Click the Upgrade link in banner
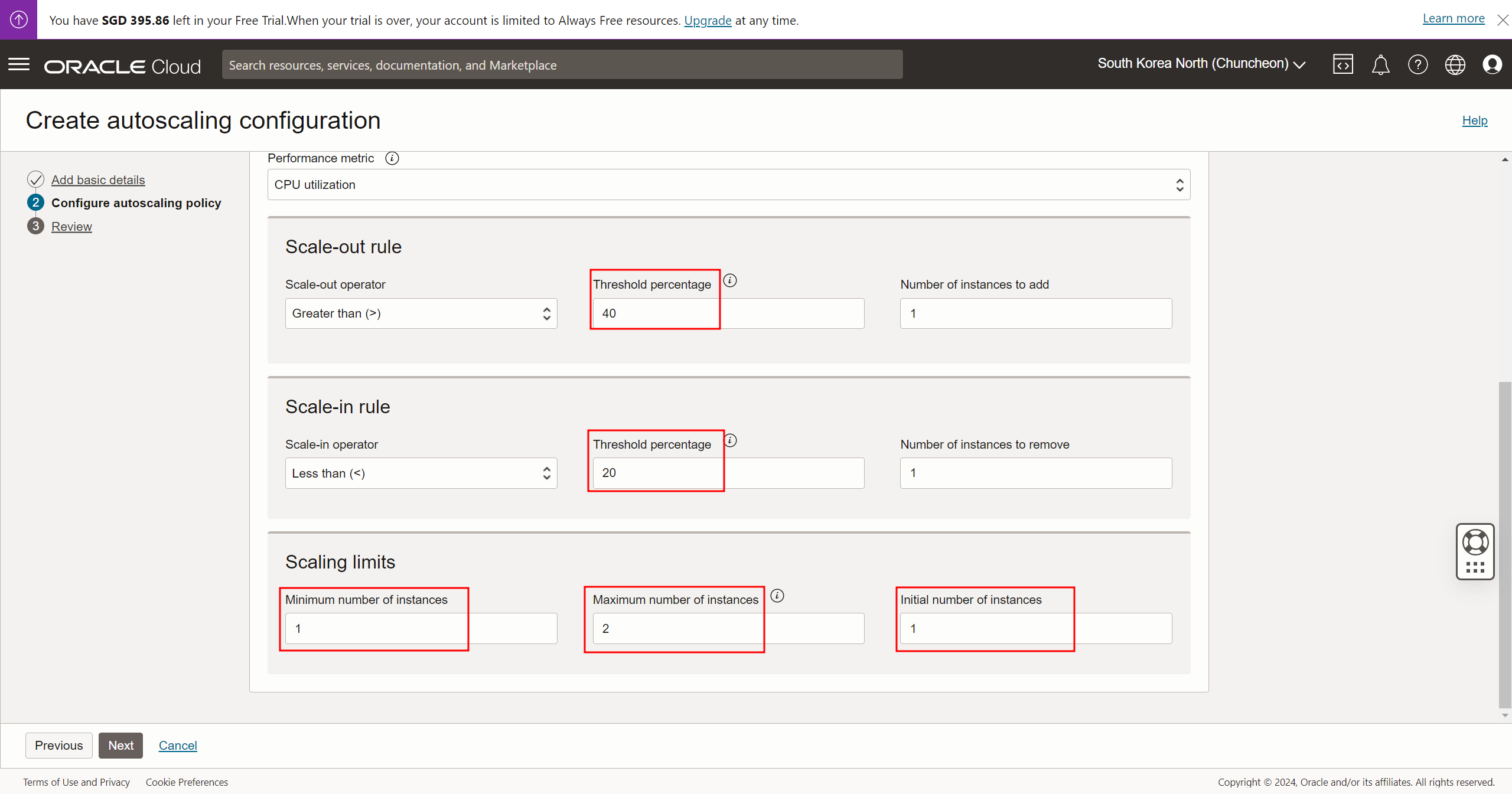Image resolution: width=1512 pixels, height=794 pixels. [x=708, y=20]
